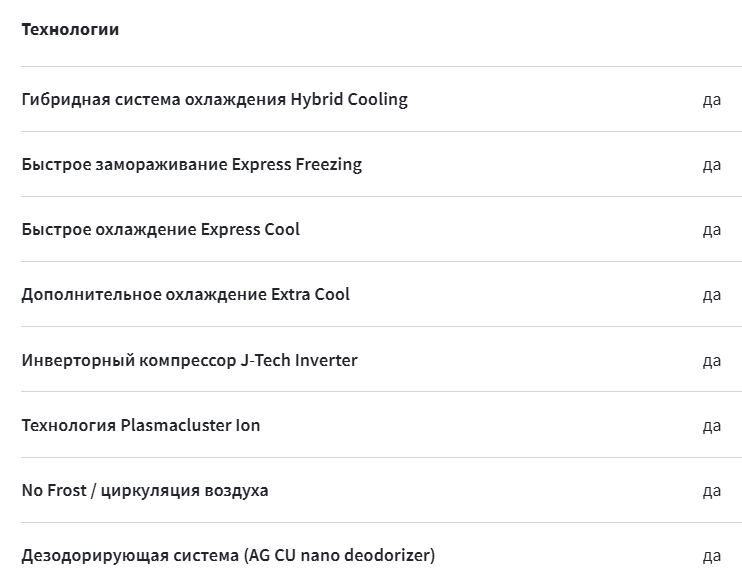This screenshot has width=742, height=580.
Task: Click 'да' value for J-Tech Inverter
Action: 712,360
